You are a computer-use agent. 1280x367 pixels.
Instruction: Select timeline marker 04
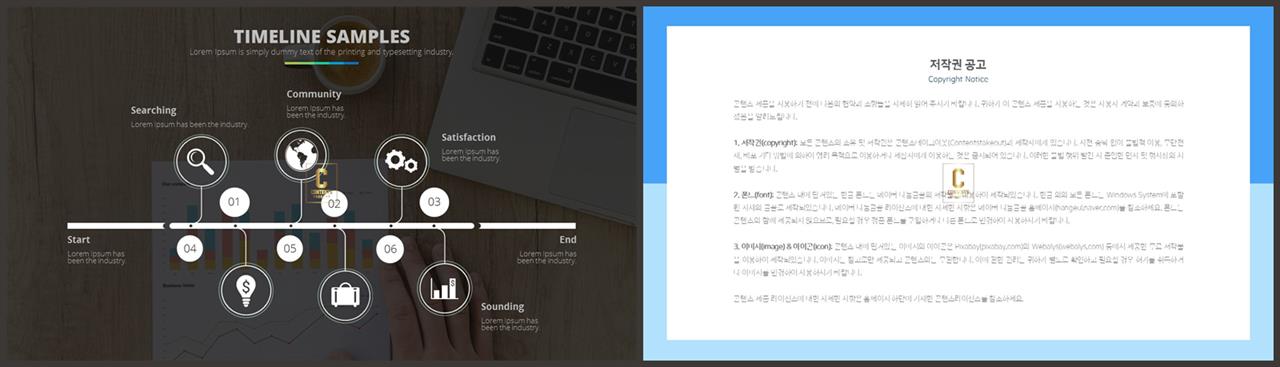190,248
